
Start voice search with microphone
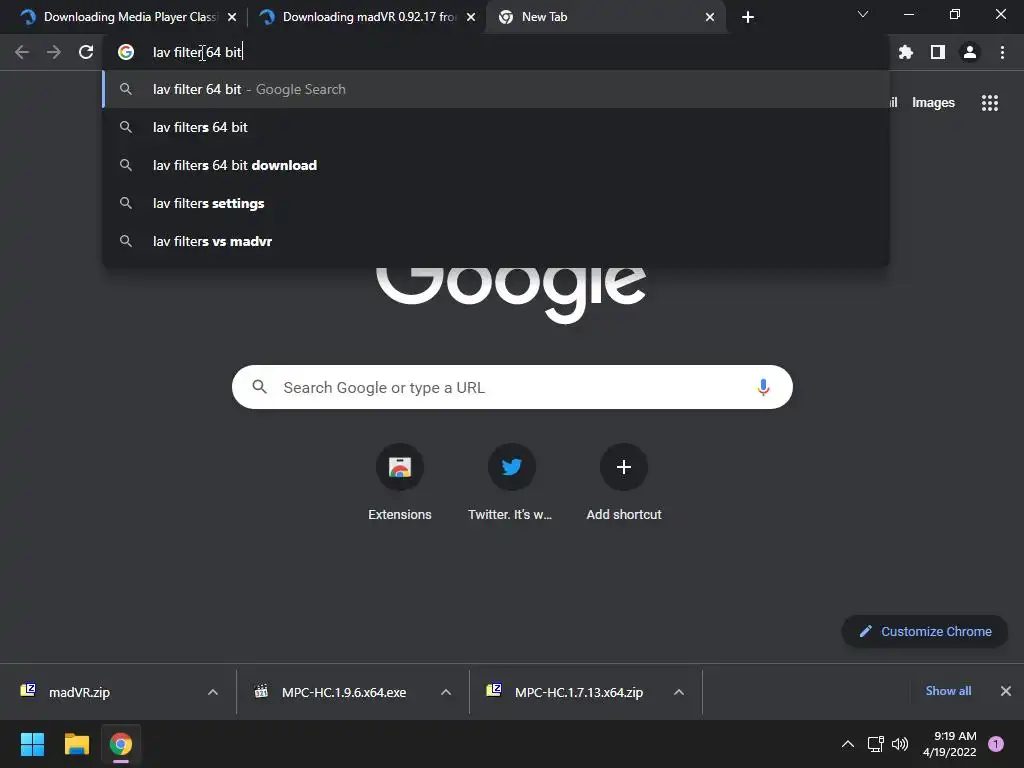coord(763,387)
